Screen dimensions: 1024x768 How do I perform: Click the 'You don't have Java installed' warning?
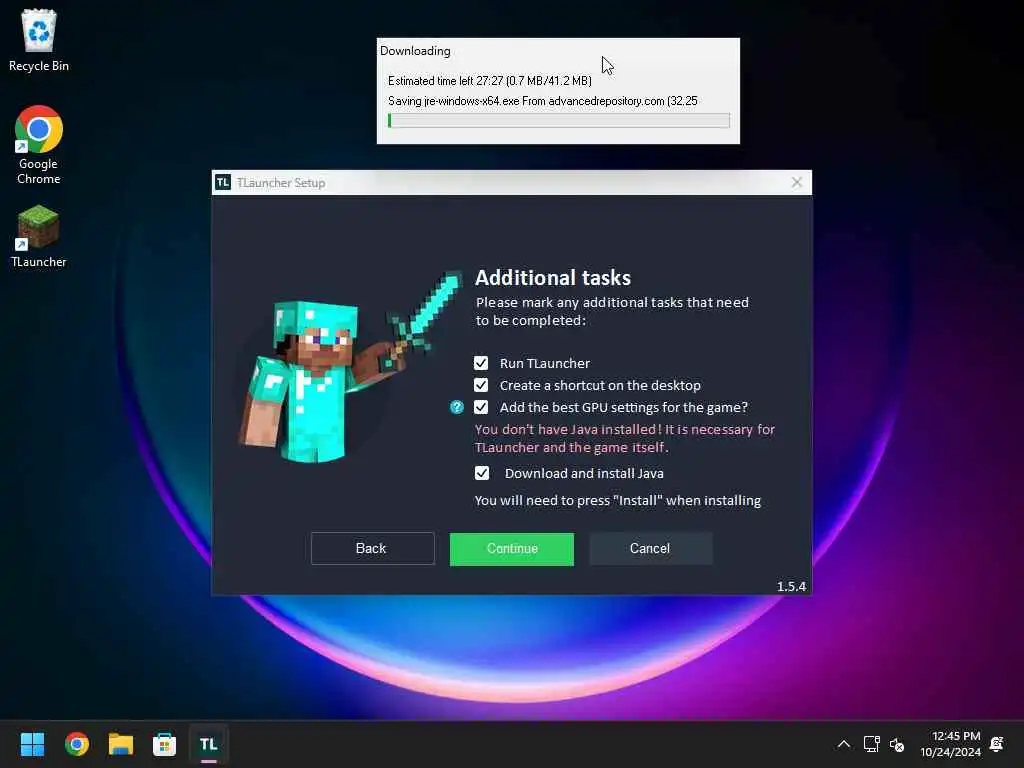pyautogui.click(x=625, y=438)
